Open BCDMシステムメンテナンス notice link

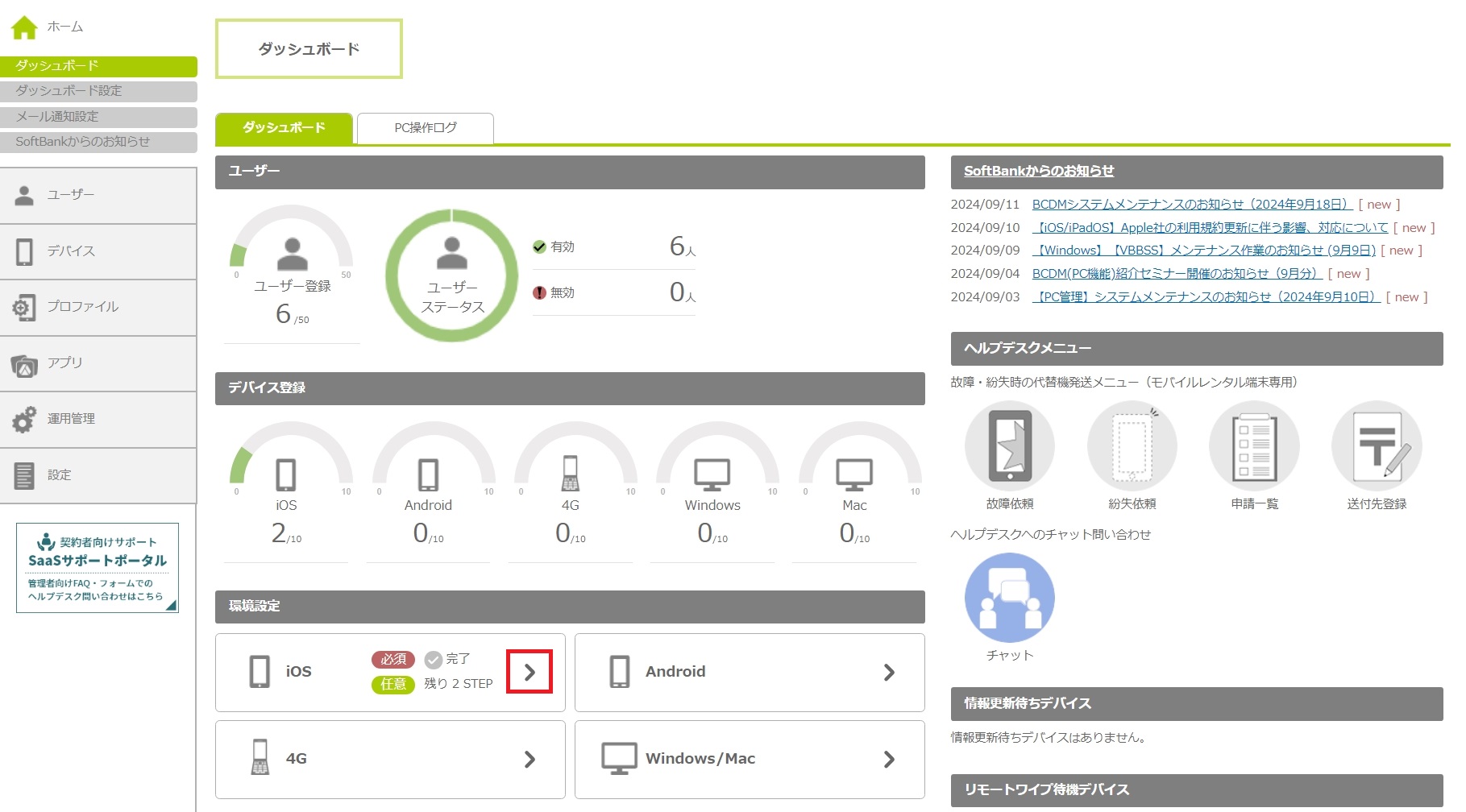(1192, 205)
